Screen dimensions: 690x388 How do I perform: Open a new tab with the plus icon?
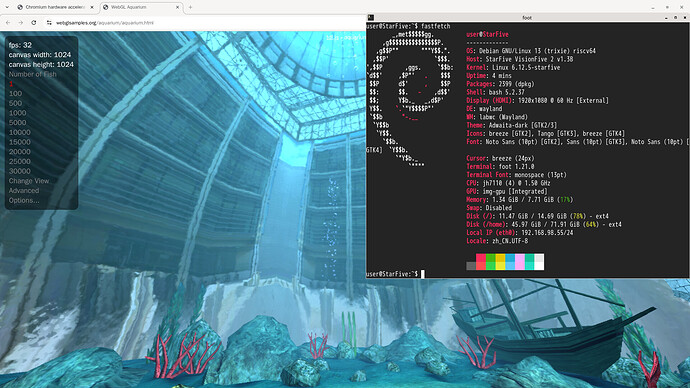(x=190, y=7)
